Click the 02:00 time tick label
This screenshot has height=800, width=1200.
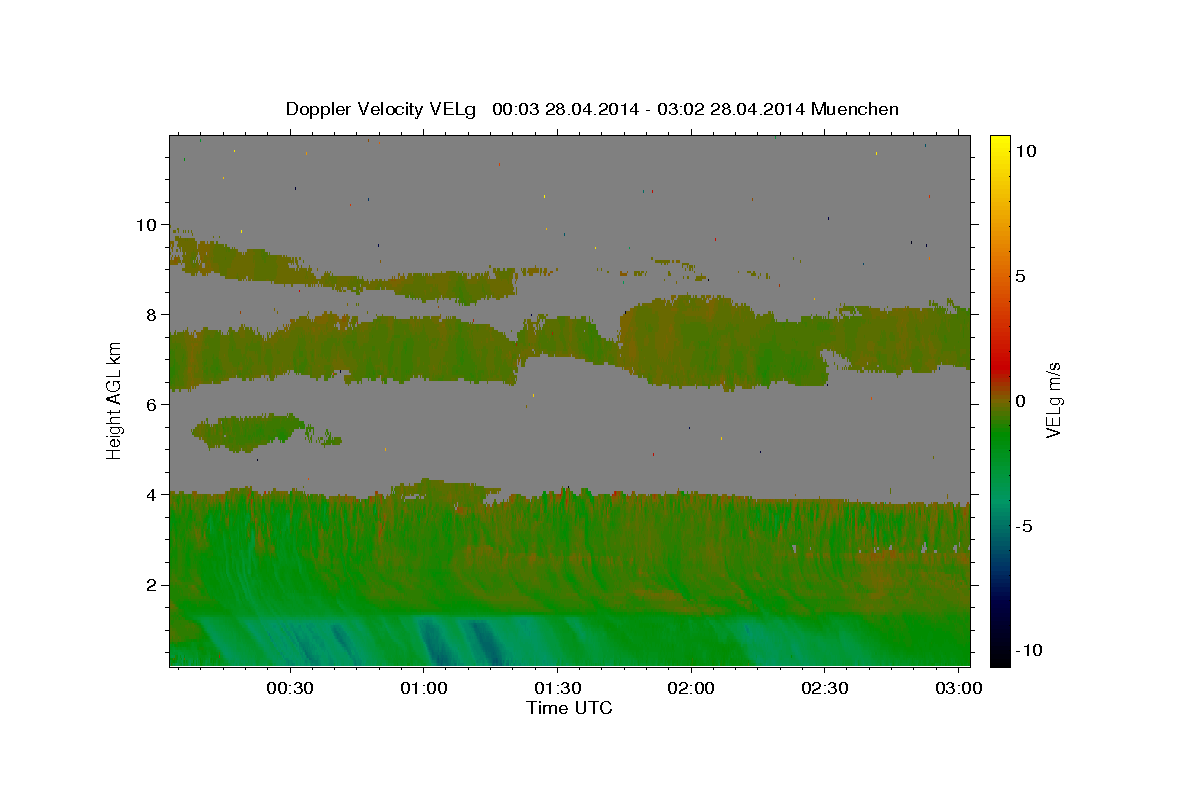click(x=691, y=688)
